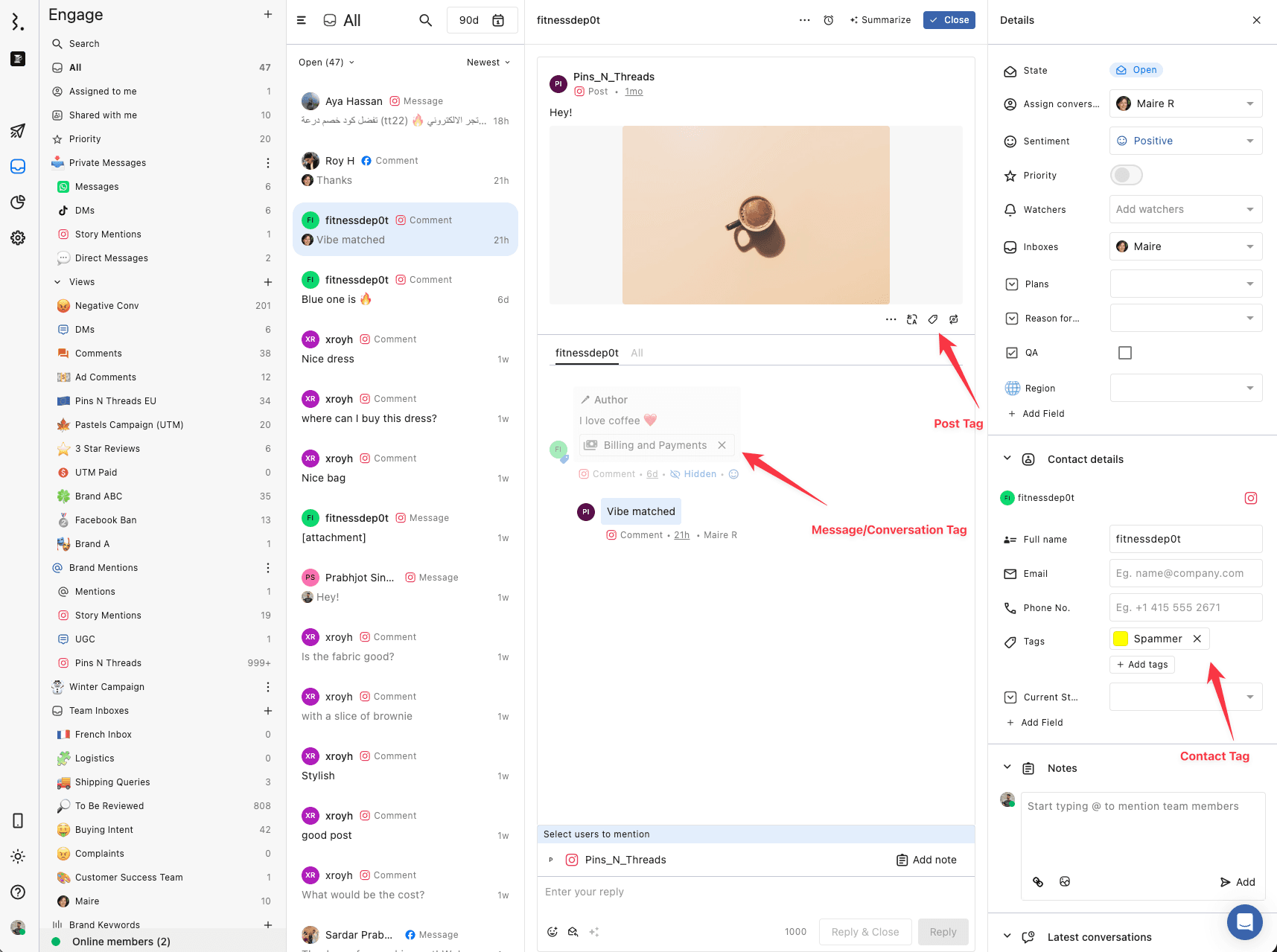Open the Publish paper plane sidebar icon
Screen dimensions: 1277x952
point(18,131)
